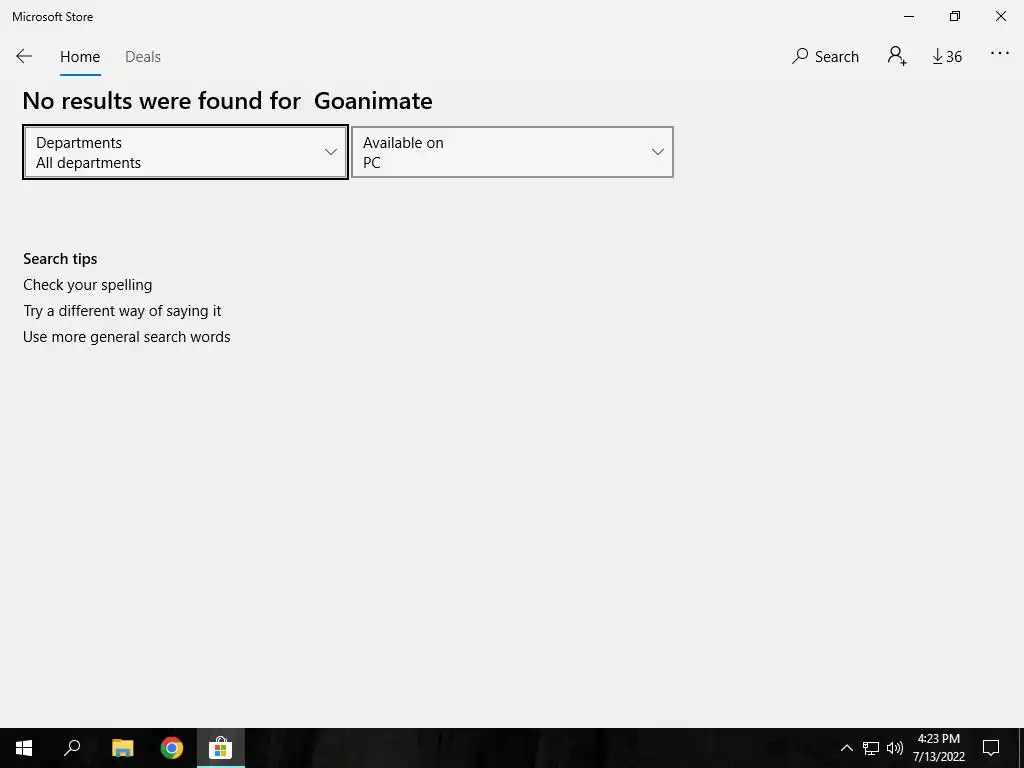This screenshot has height=768, width=1024.
Task: Expand the Available on dropdown
Action: pos(512,152)
